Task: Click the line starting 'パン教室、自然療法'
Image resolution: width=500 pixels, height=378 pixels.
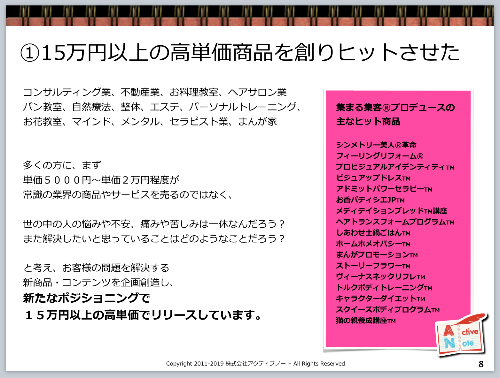Action: point(162,107)
